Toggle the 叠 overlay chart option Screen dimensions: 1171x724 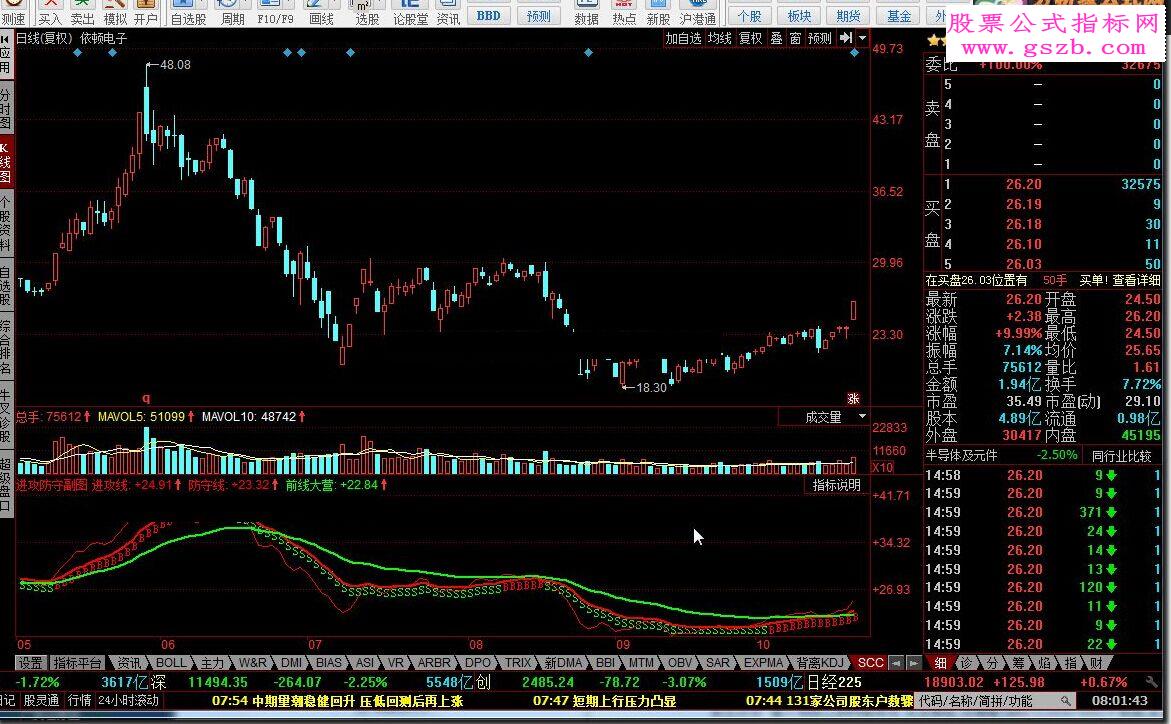[x=777, y=38]
